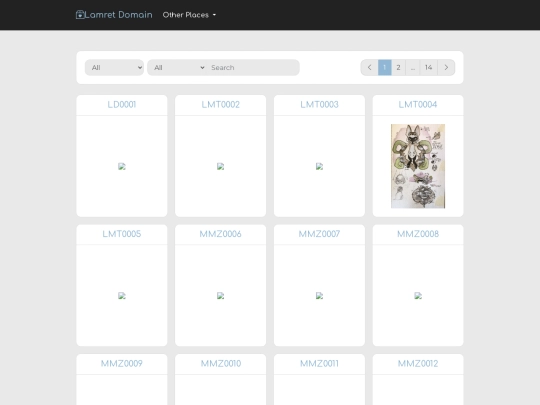Click the broken image in LMT0005 card
Image resolution: width=540 pixels, height=405 pixels.
[122, 296]
